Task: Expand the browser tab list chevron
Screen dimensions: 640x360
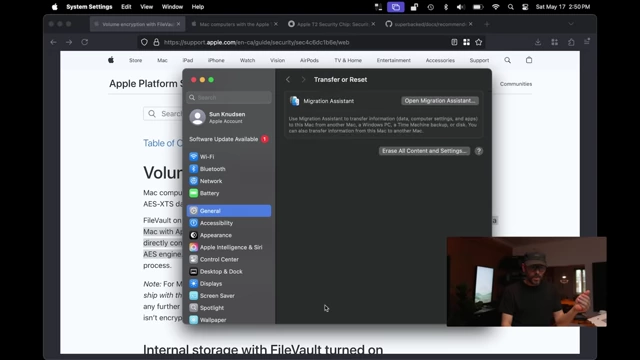Action: (571, 24)
